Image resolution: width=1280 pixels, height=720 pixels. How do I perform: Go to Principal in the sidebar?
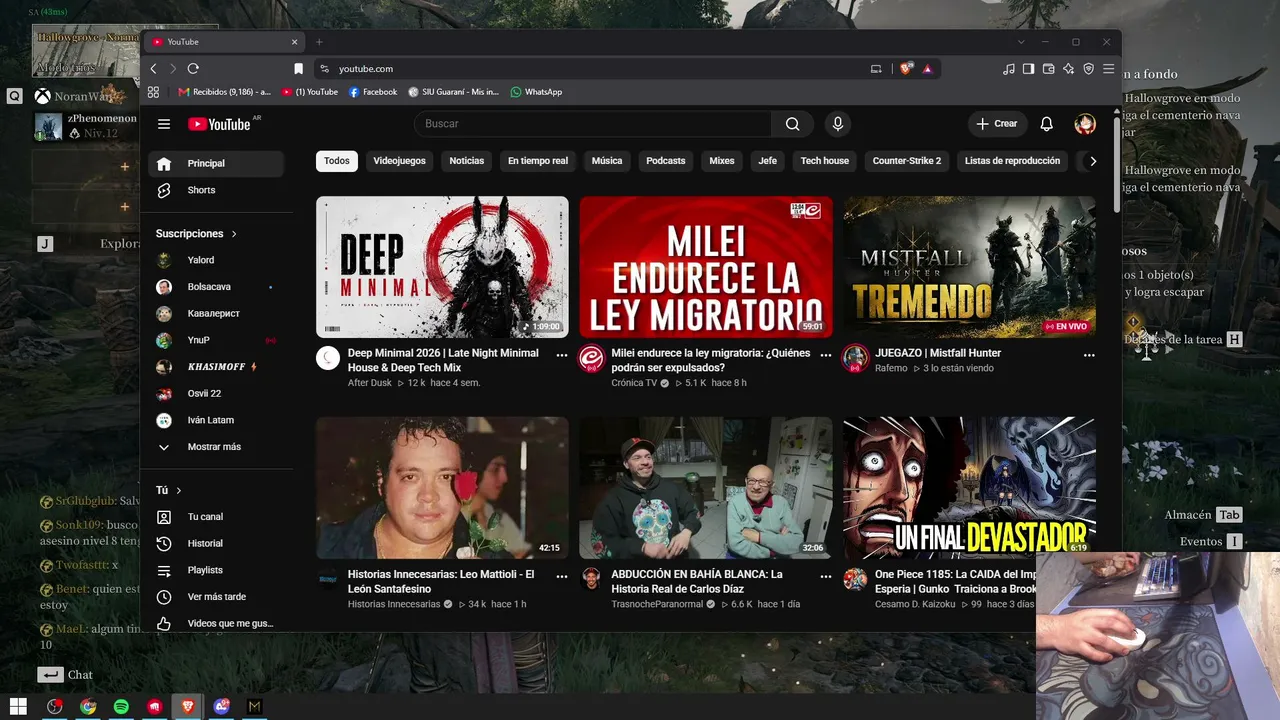(x=215, y=164)
